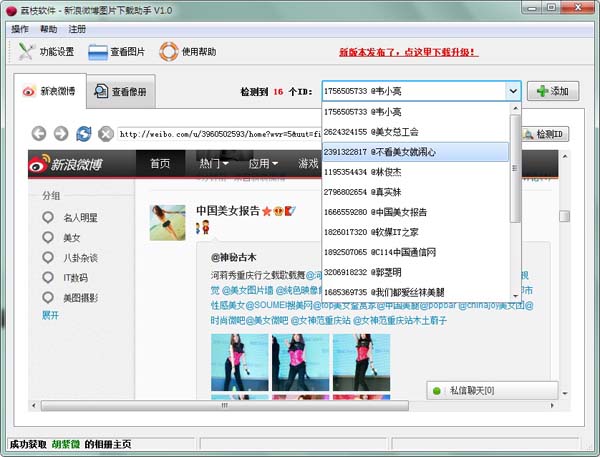Refresh the embedded Weibo page
Image resolution: width=600 pixels, height=457 pixels.
(x=83, y=133)
